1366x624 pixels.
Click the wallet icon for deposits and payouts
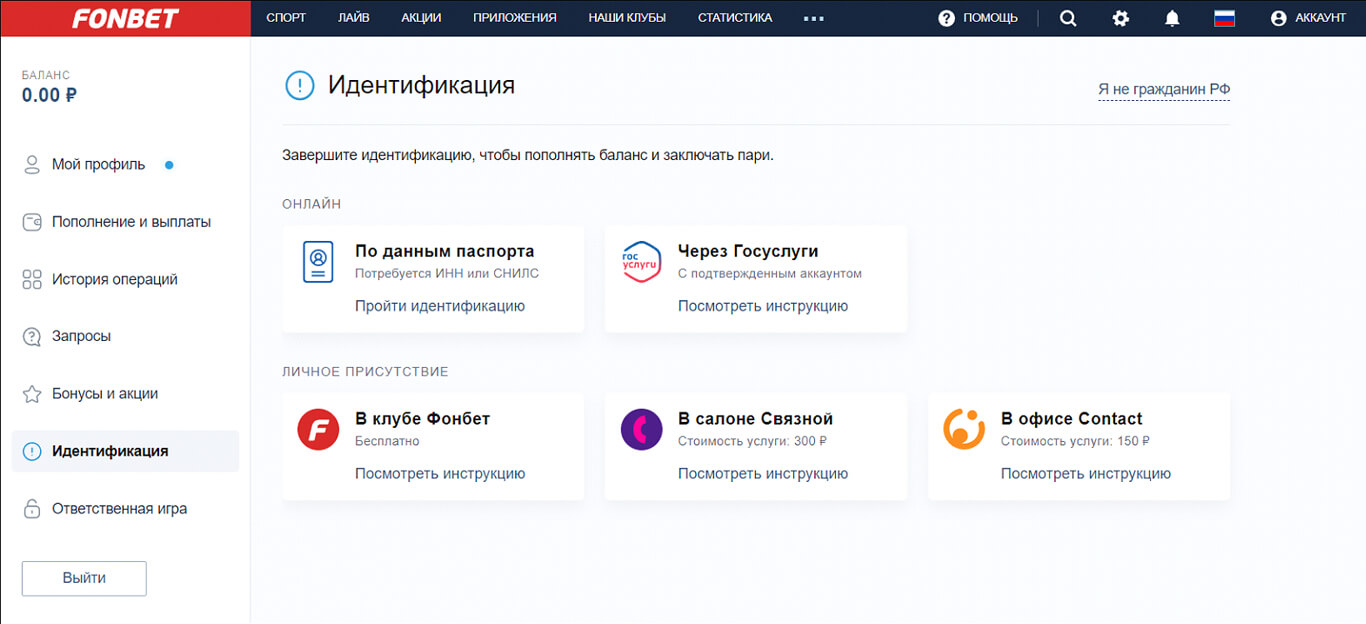click(x=32, y=222)
